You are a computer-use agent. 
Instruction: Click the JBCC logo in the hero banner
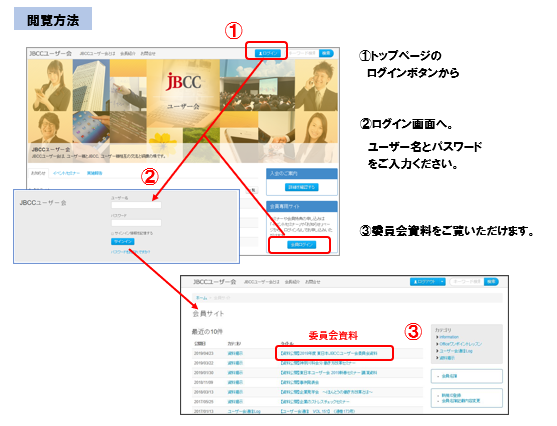[183, 81]
